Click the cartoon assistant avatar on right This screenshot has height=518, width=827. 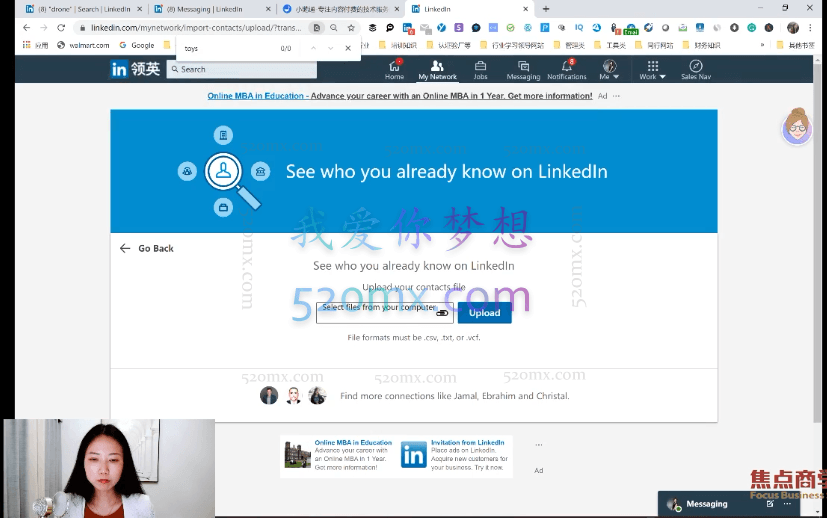tap(797, 126)
